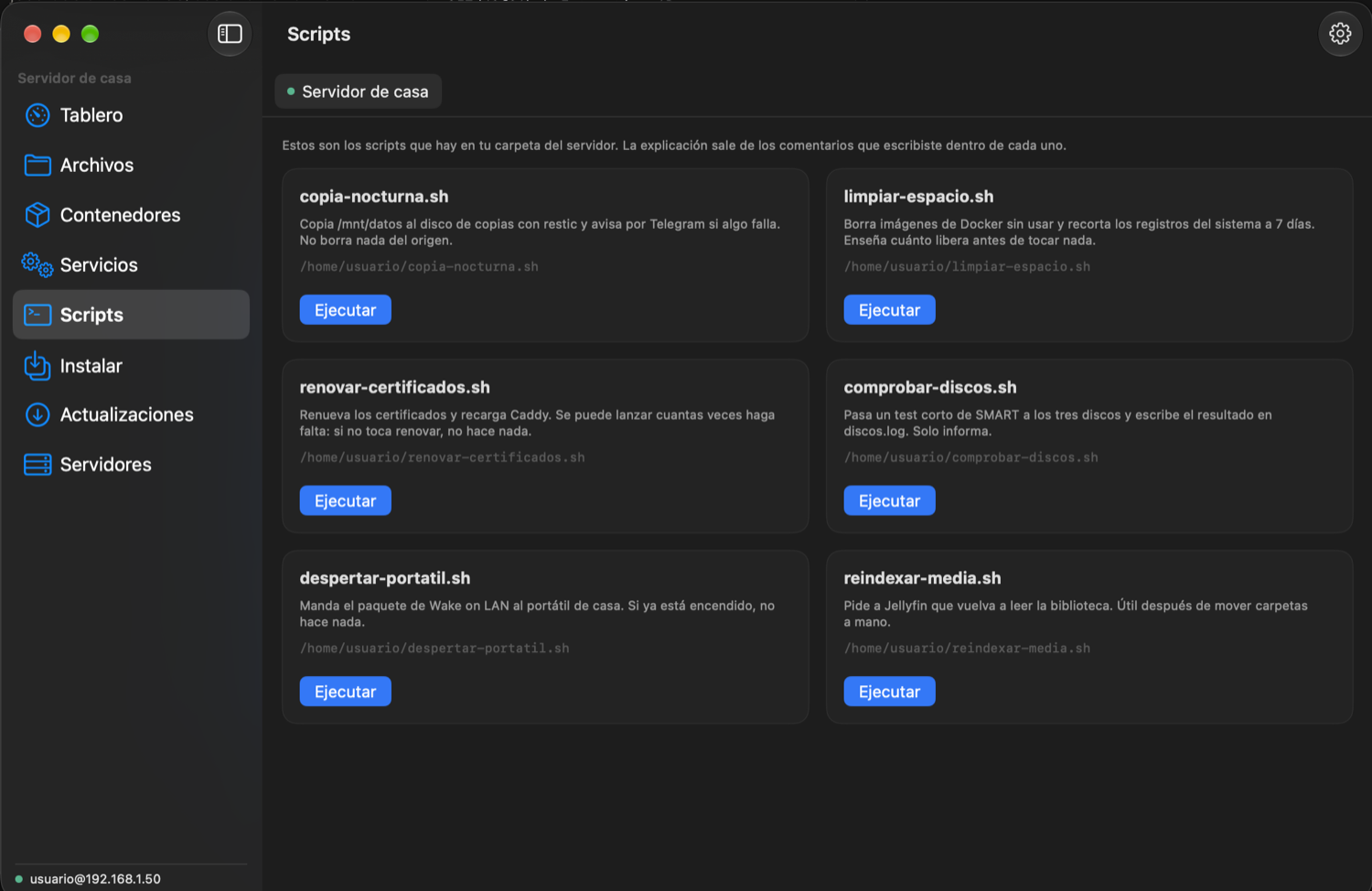Click the Instalar download icon
This screenshot has height=891, width=1372.
tap(38, 365)
